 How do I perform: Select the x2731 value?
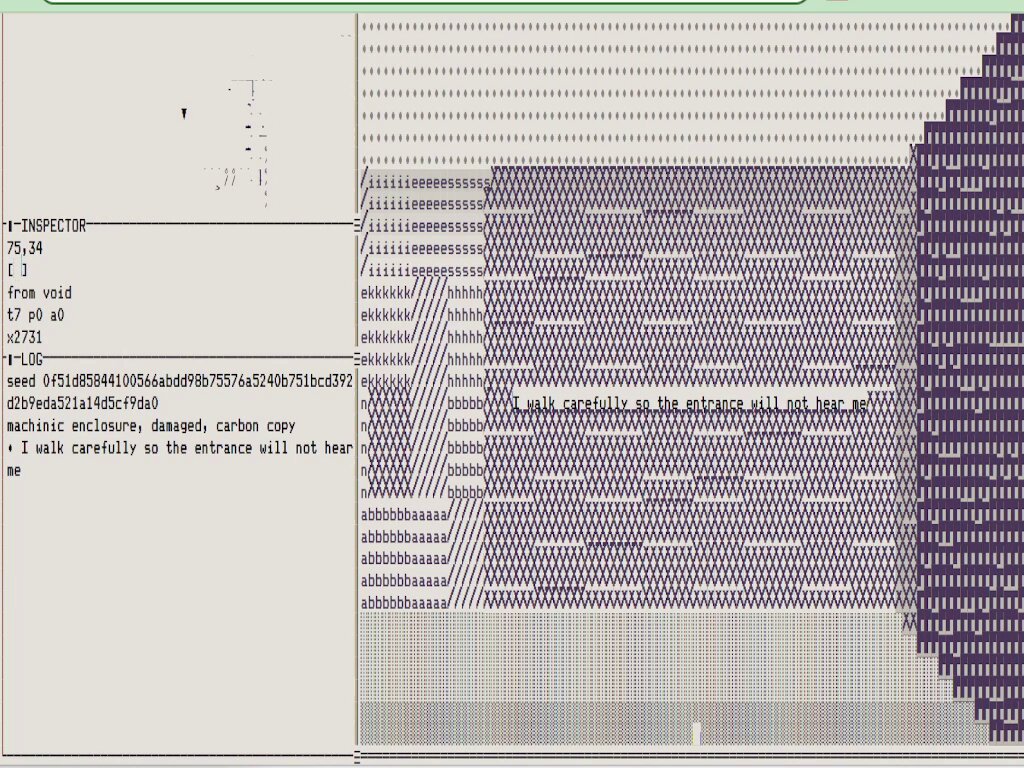24,337
